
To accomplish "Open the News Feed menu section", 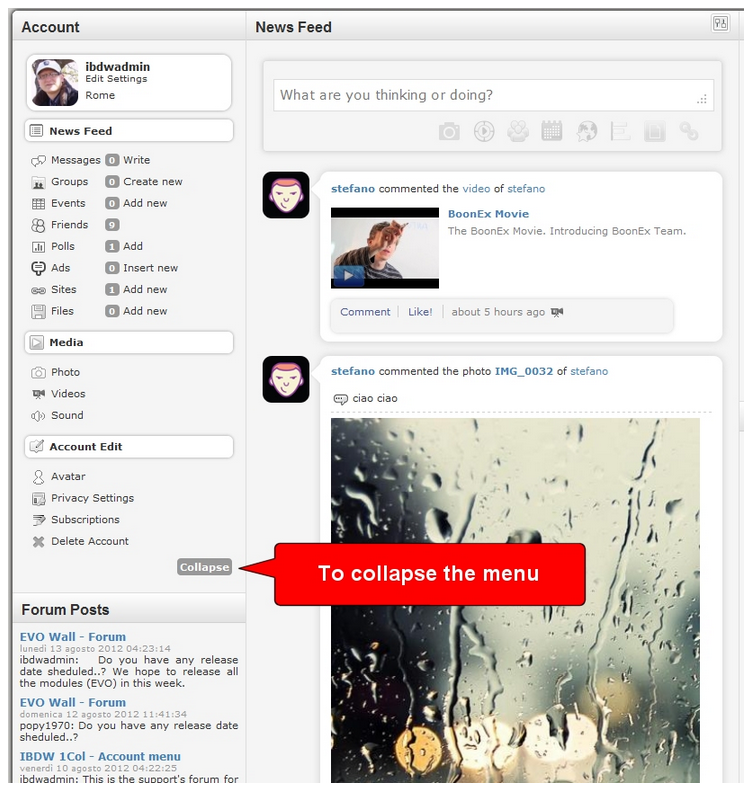I will click(x=129, y=131).
